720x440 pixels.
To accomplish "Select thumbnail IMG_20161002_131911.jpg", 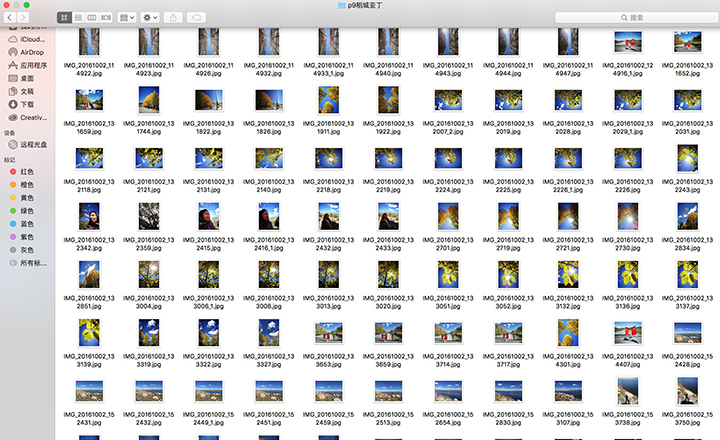I will (328, 100).
